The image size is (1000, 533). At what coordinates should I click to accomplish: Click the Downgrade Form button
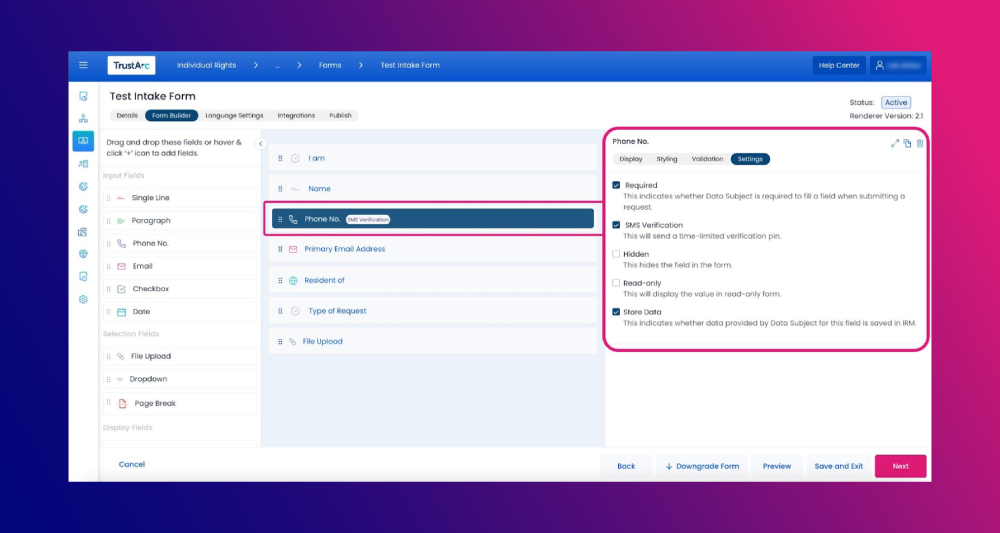click(x=702, y=466)
